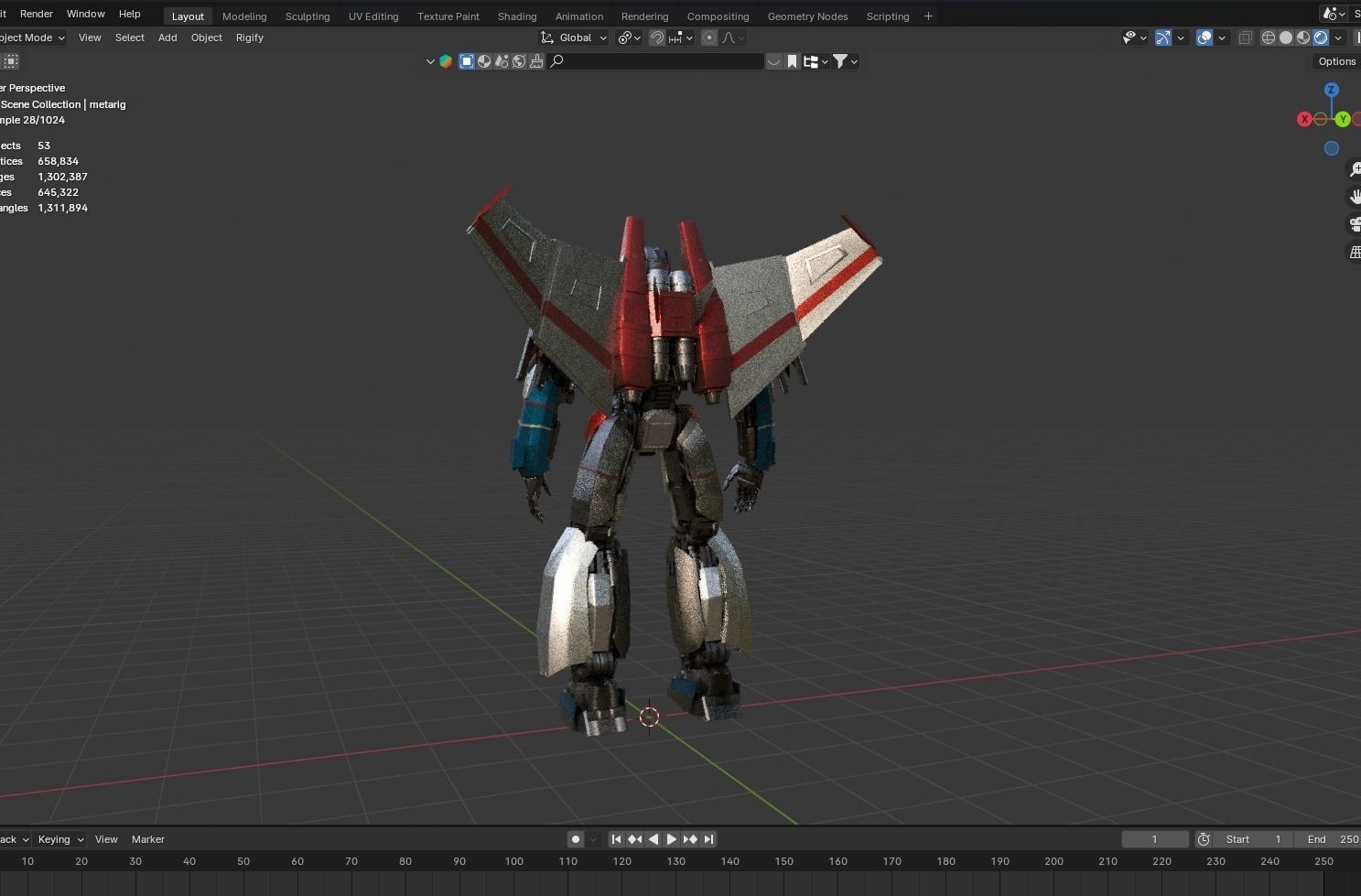Click the 3D cursor in viewport
The height and width of the screenshot is (896, 1361).
[649, 717]
